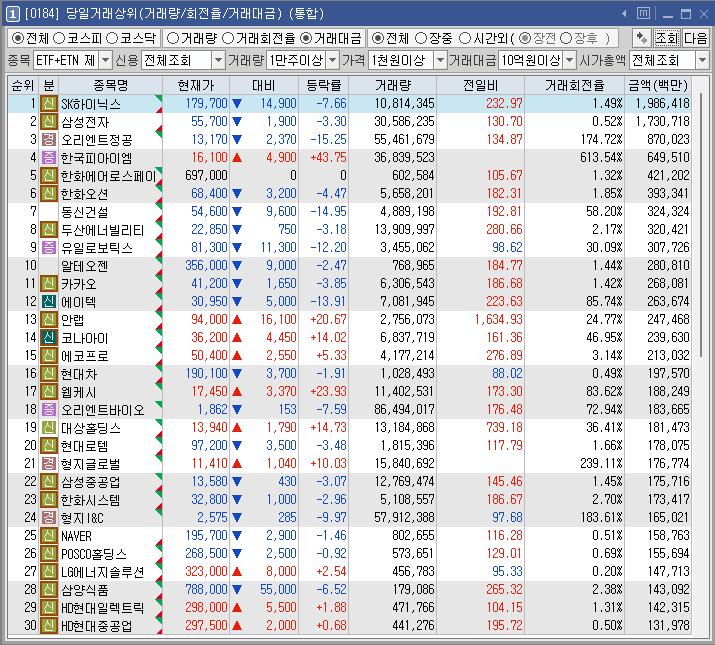Click the dark 신 badge beside 에이텍
The height and width of the screenshot is (645, 715).
48,302
